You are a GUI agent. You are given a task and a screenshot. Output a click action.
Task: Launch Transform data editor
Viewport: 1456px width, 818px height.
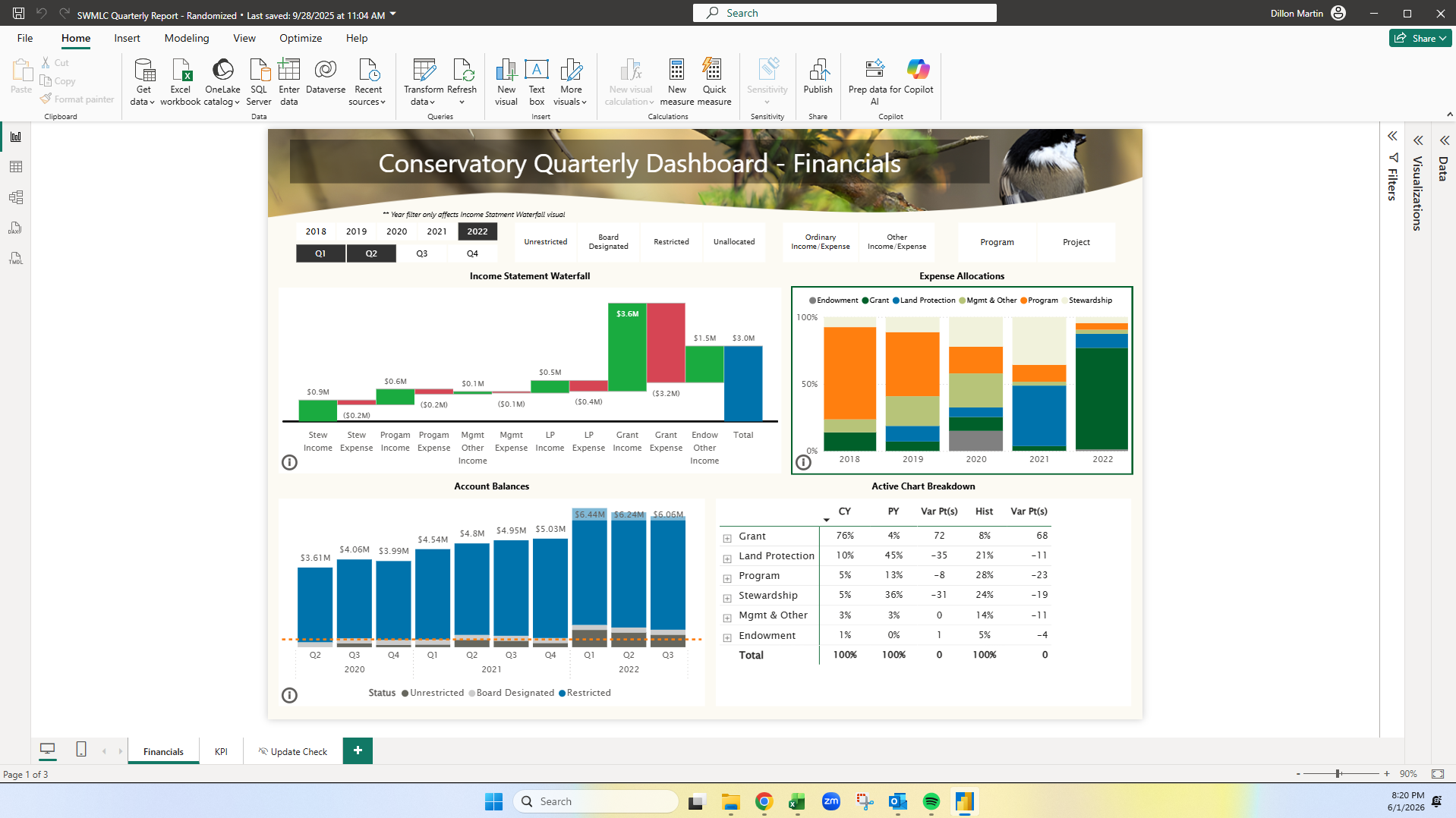coord(424,82)
